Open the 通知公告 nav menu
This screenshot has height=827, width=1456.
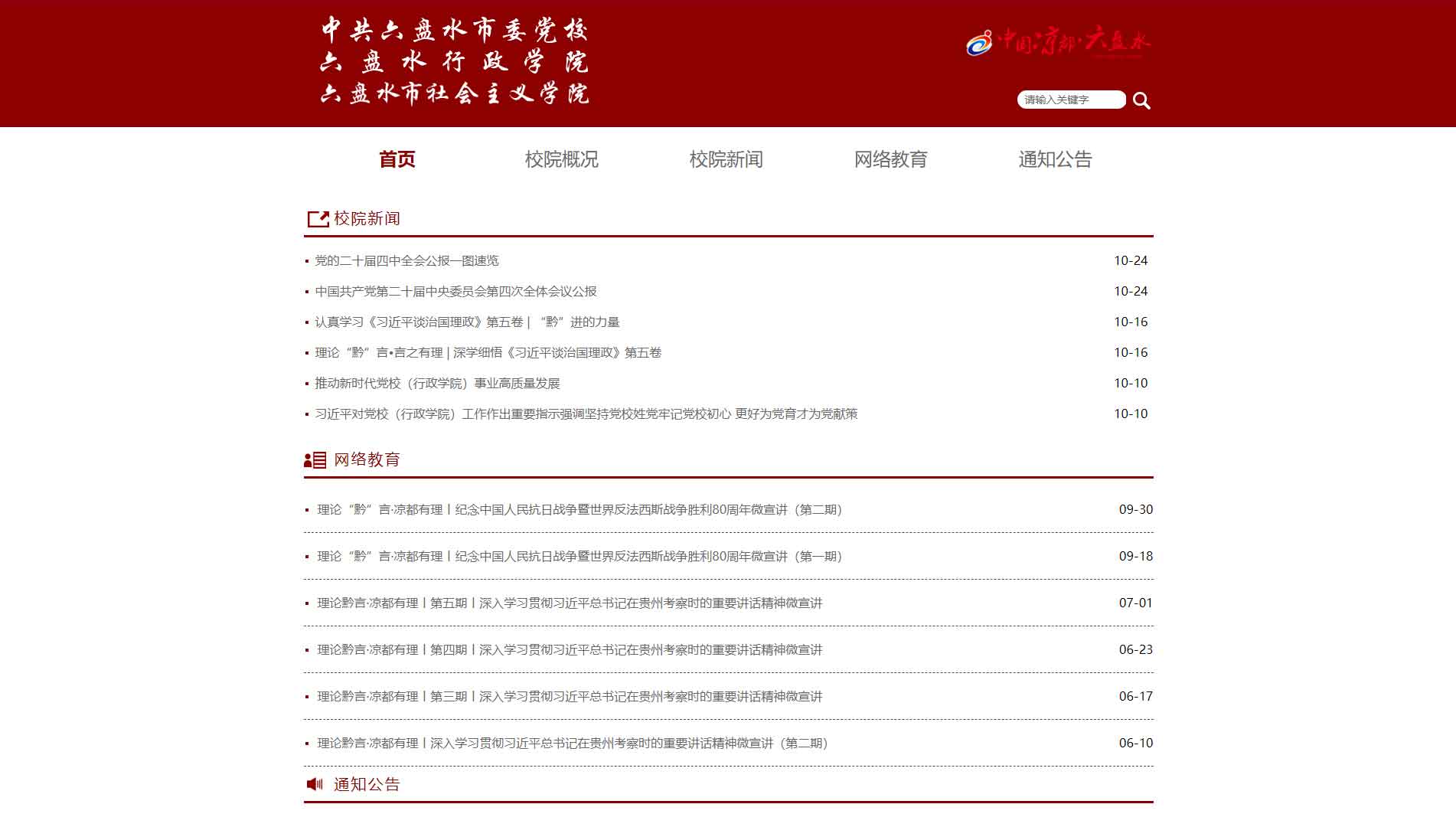pos(1056,159)
